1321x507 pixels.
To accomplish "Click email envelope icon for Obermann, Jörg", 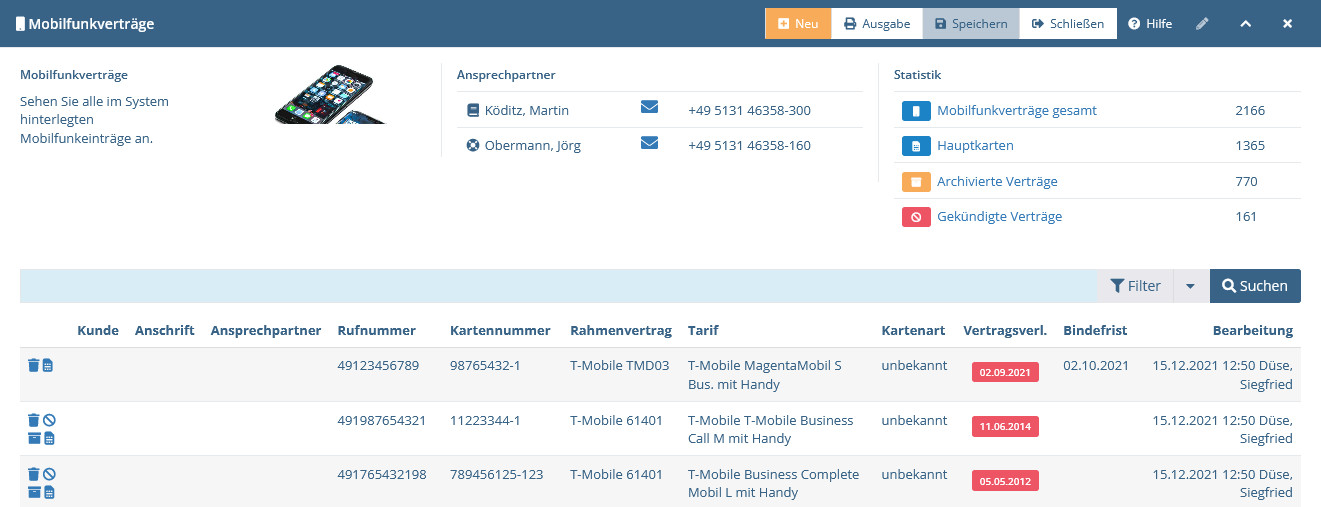I will pyautogui.click(x=649, y=144).
